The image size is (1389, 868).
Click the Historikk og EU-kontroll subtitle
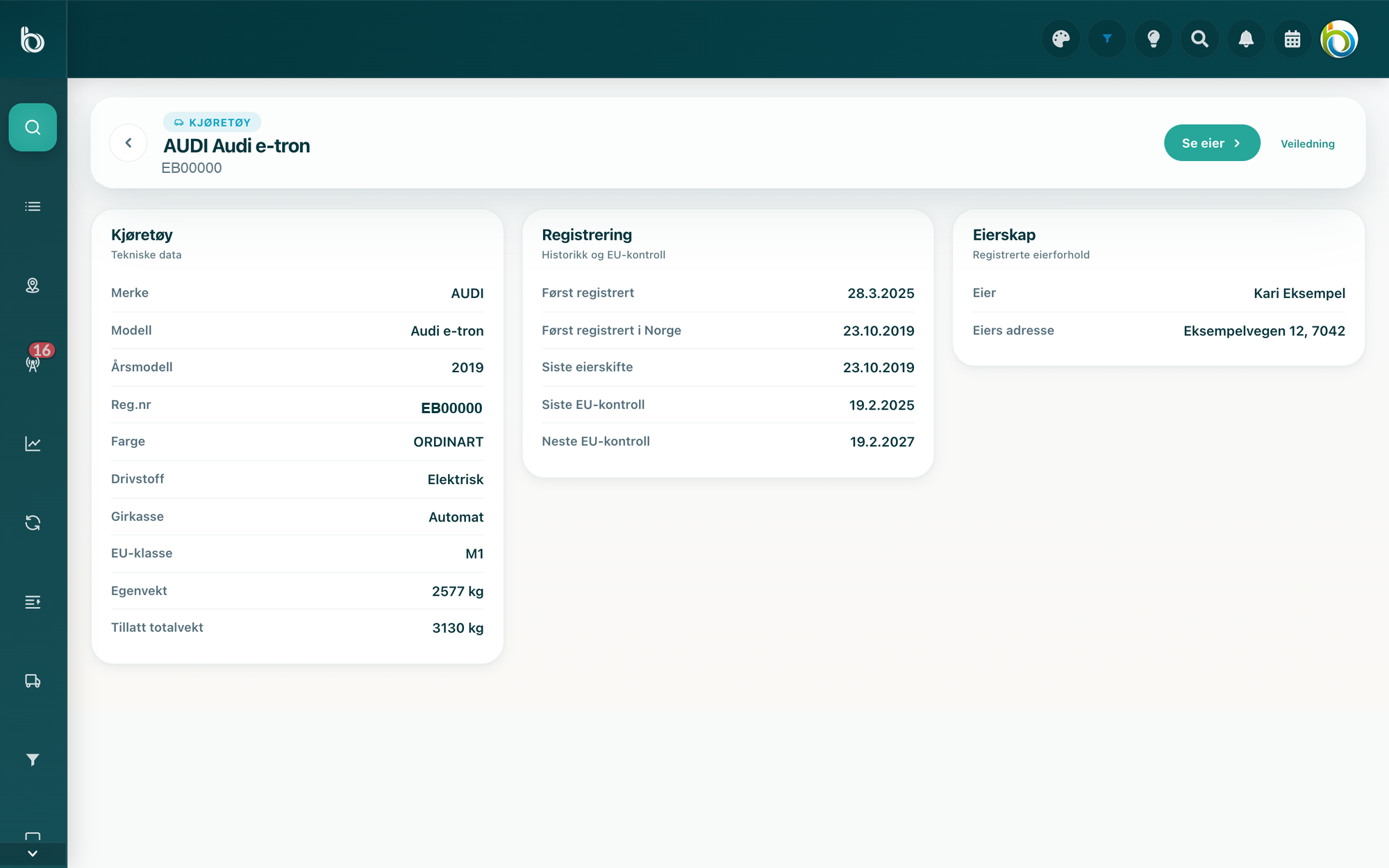point(604,255)
